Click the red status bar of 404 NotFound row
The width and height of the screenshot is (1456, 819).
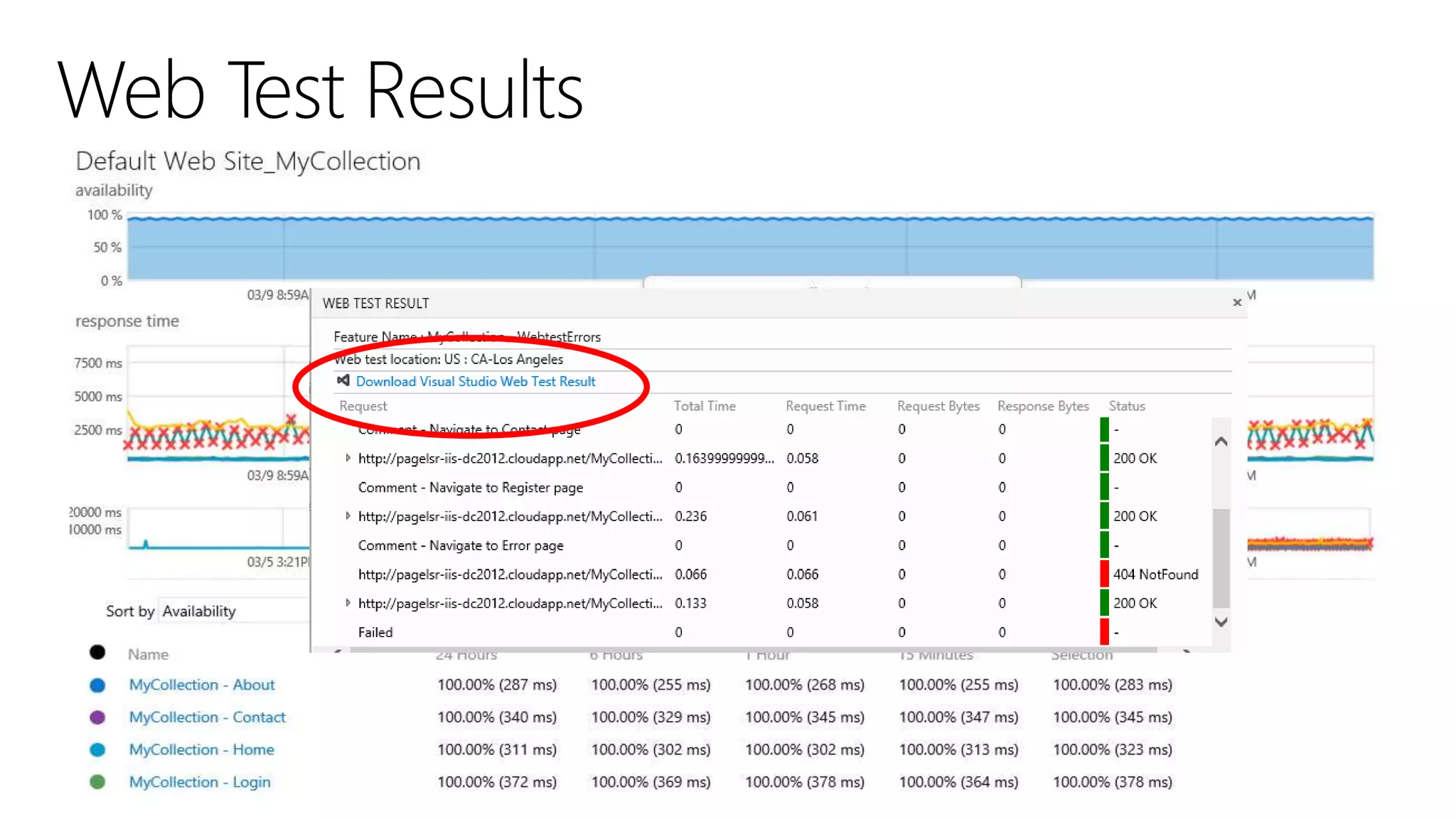(1104, 574)
